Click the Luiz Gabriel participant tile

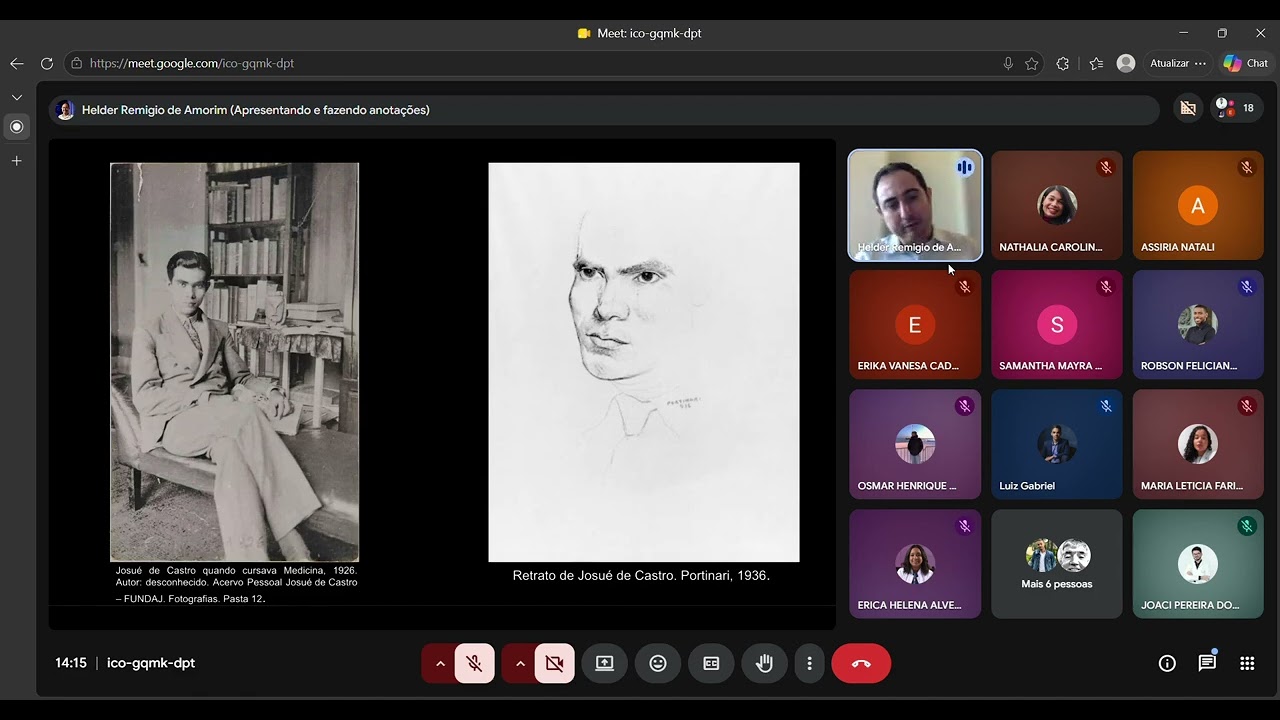coord(1056,444)
